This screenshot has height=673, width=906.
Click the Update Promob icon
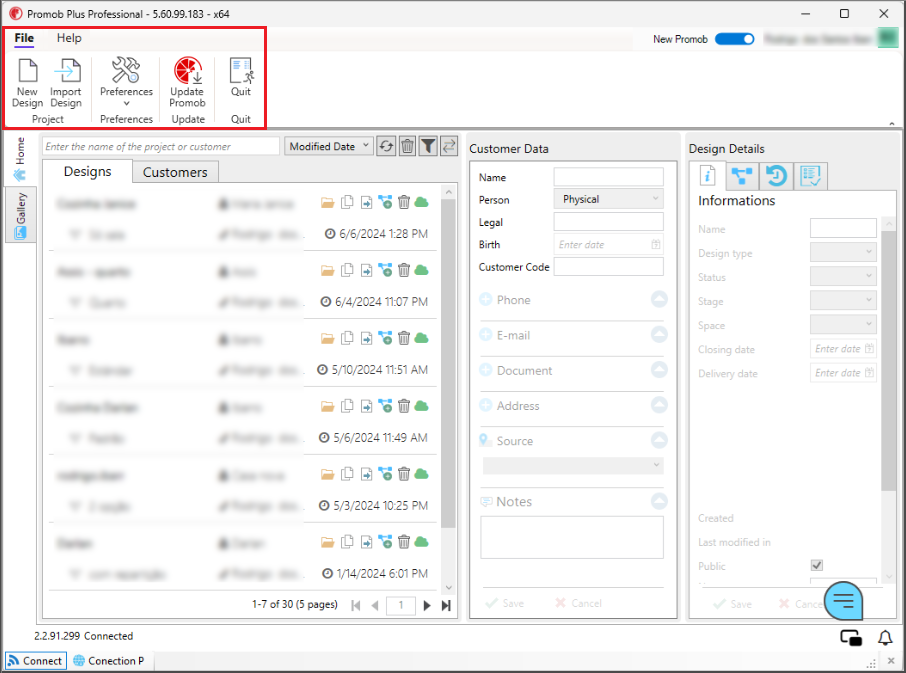[188, 70]
